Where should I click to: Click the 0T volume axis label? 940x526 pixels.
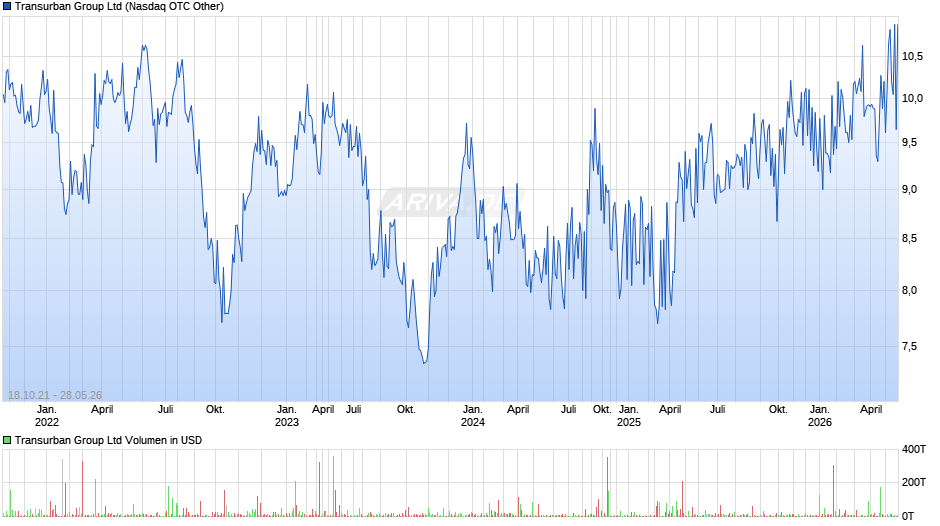[908, 516]
